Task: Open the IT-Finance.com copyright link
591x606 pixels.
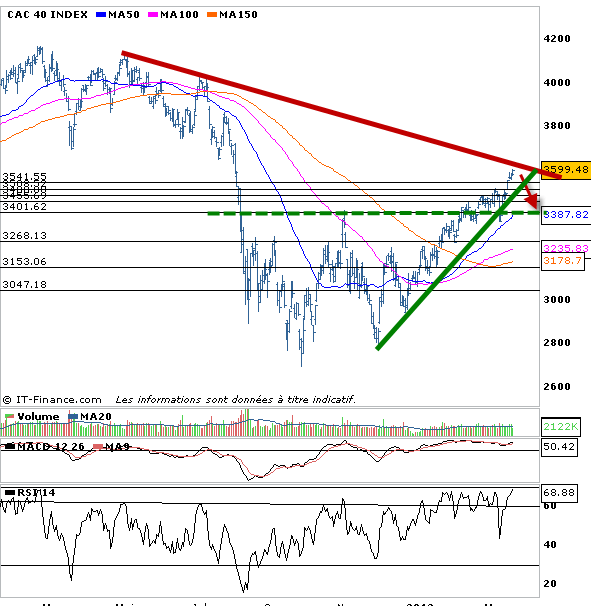Action: [x=52, y=399]
